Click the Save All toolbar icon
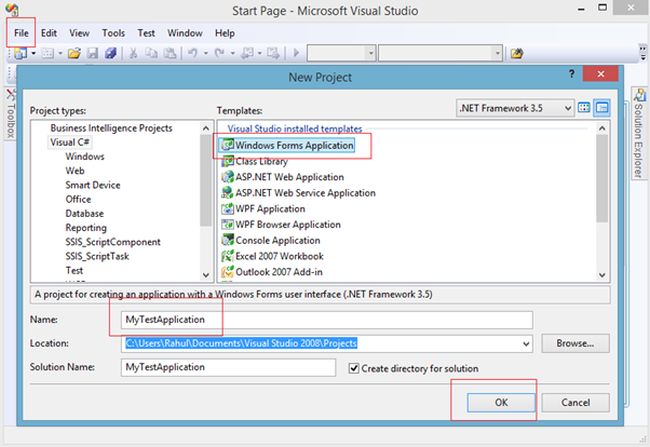This screenshot has height=447, width=650. coord(110,53)
